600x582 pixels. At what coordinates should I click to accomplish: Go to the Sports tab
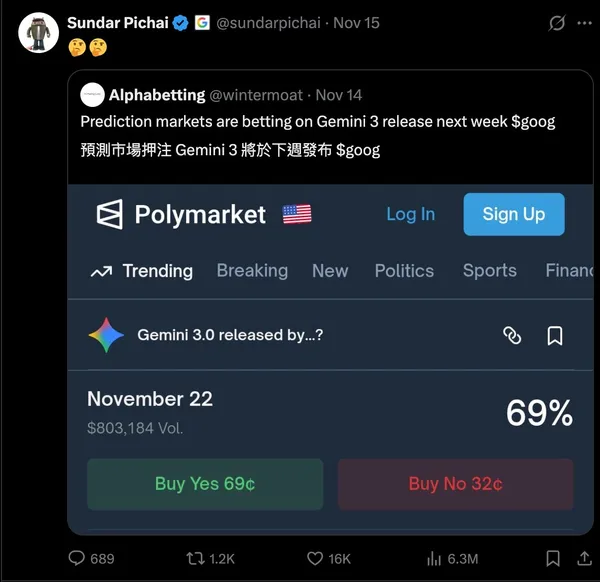(489, 271)
